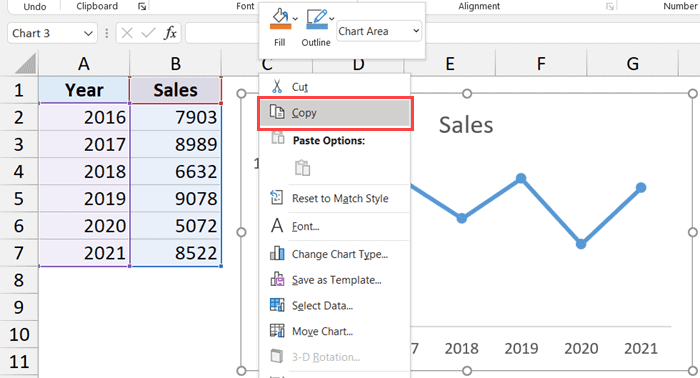Click cell containing 5072
This screenshot has height=378, width=700.
tap(175, 226)
